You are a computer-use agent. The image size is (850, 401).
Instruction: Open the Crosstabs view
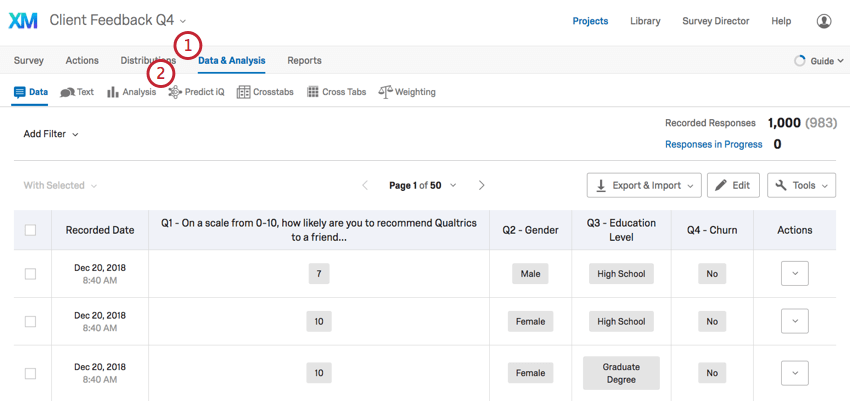click(x=265, y=92)
